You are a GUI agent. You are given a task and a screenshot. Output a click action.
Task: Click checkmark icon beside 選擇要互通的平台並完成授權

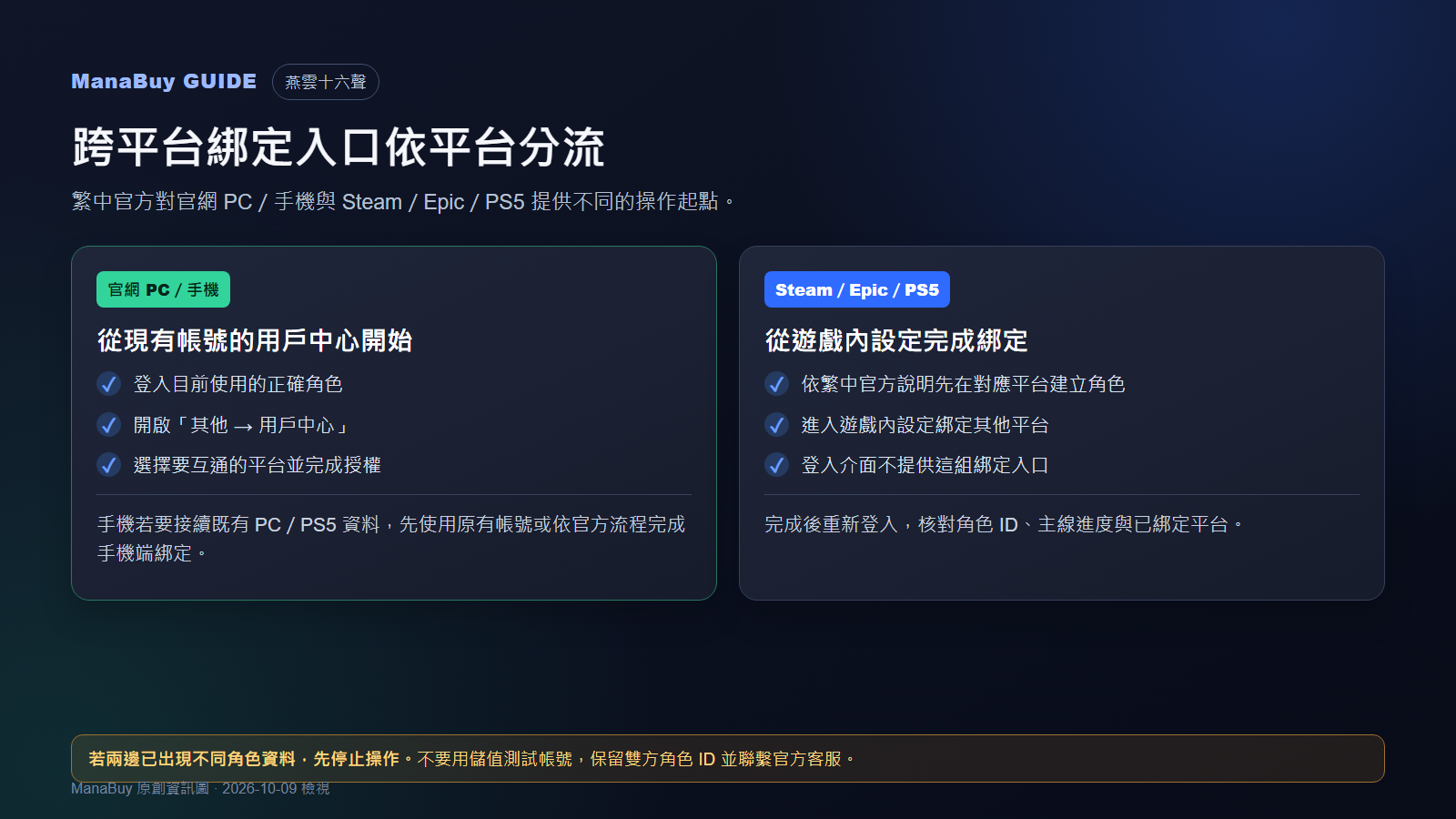[109, 465]
